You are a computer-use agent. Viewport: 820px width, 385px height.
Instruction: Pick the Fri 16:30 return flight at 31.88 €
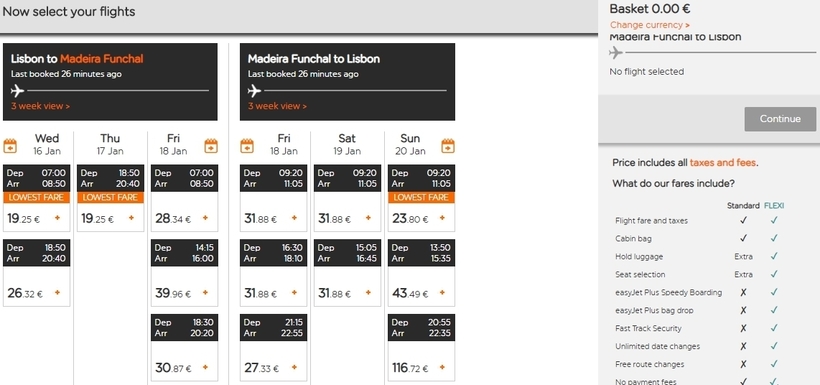274,273
